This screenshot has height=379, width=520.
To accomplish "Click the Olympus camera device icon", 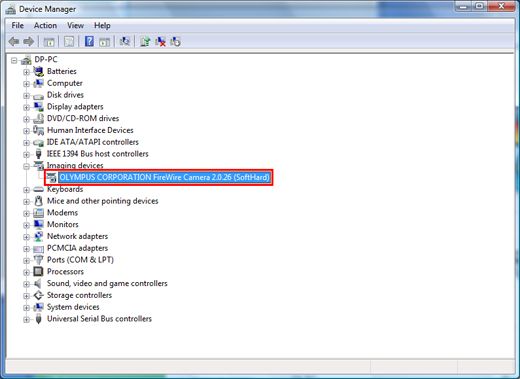I will tap(51, 177).
